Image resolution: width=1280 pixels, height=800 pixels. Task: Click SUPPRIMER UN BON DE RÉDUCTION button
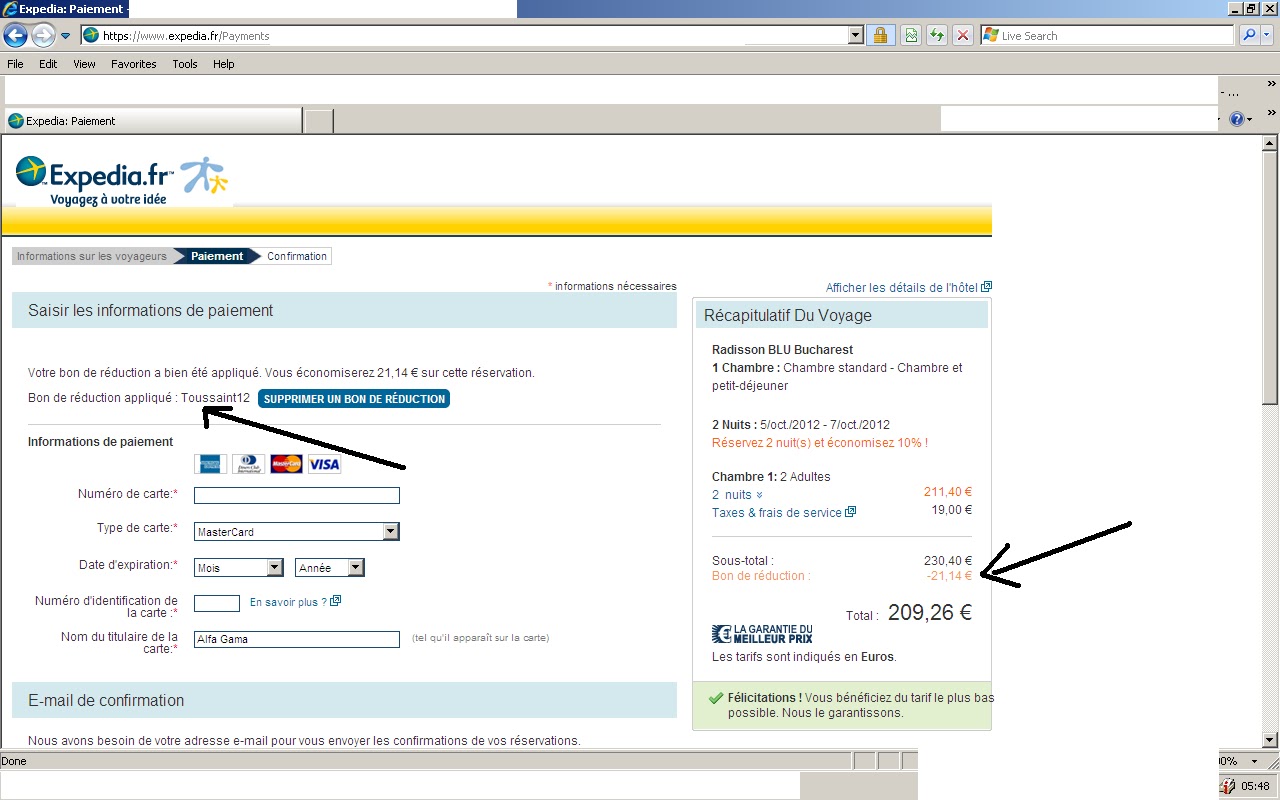pyautogui.click(x=353, y=398)
